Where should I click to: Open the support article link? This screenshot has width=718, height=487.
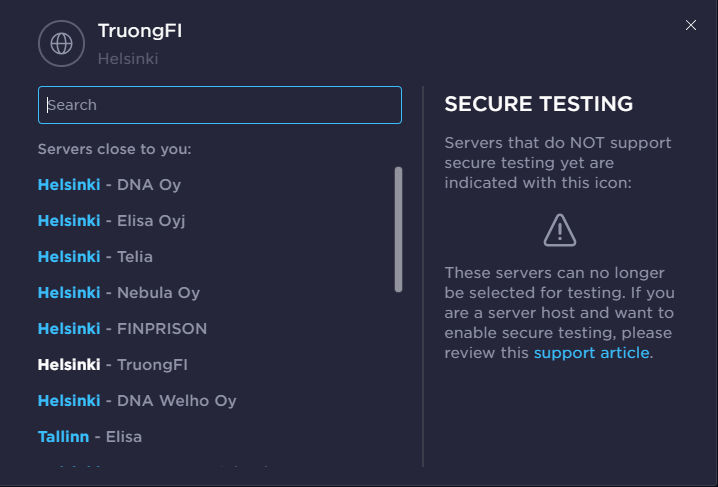point(591,353)
